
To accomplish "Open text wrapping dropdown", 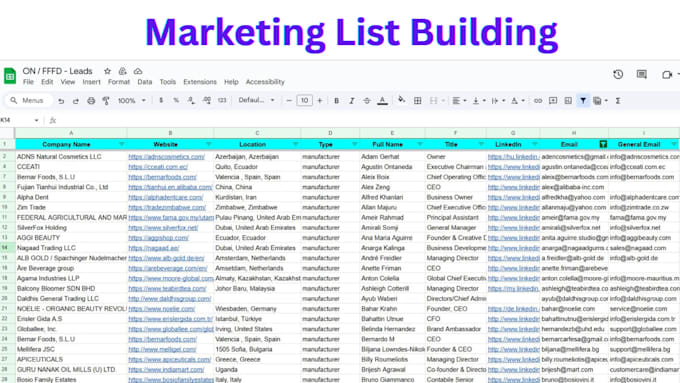I will point(498,101).
